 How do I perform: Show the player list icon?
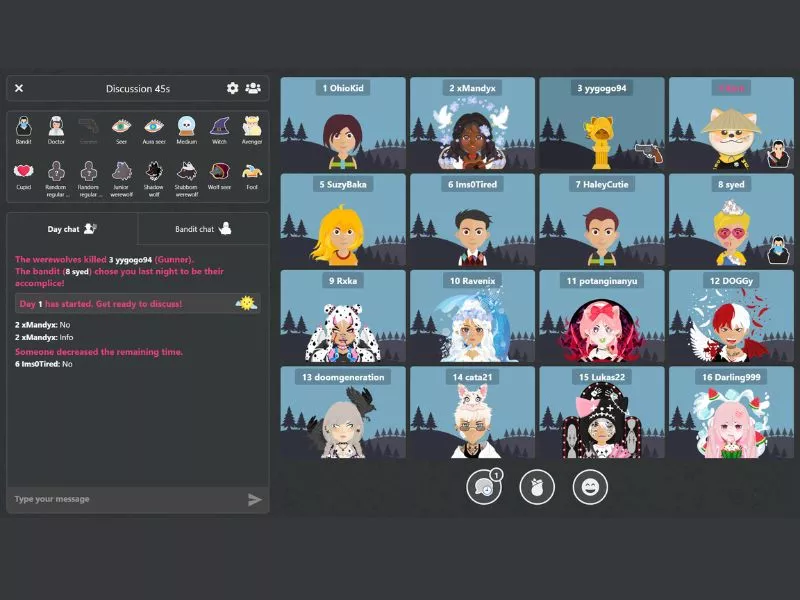pyautogui.click(x=253, y=88)
